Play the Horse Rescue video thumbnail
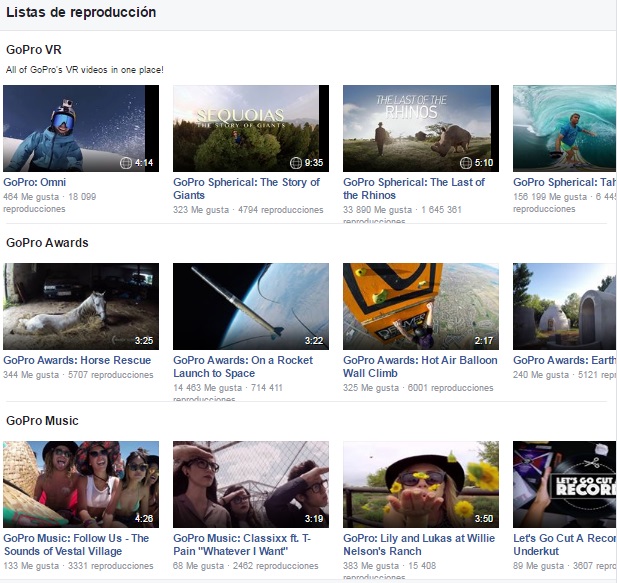Screen dimensions: 617x583 [x=80, y=306]
